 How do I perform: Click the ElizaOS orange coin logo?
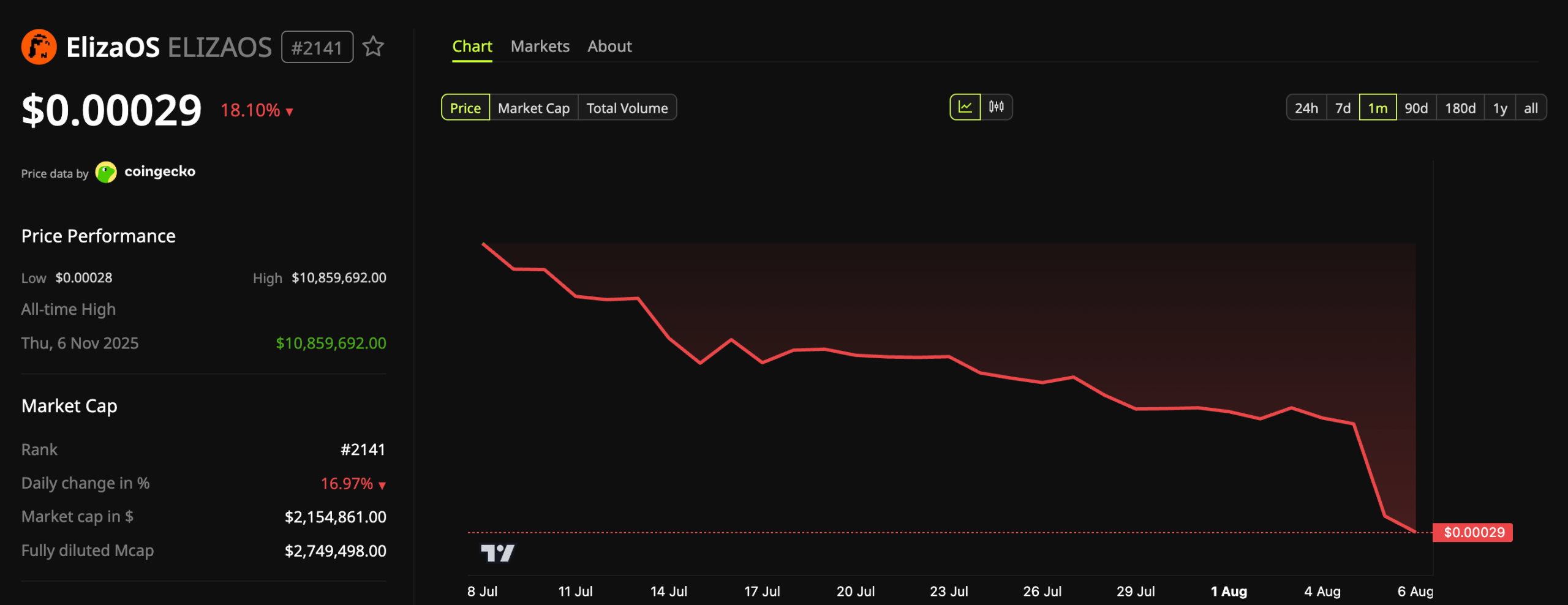pyautogui.click(x=39, y=47)
